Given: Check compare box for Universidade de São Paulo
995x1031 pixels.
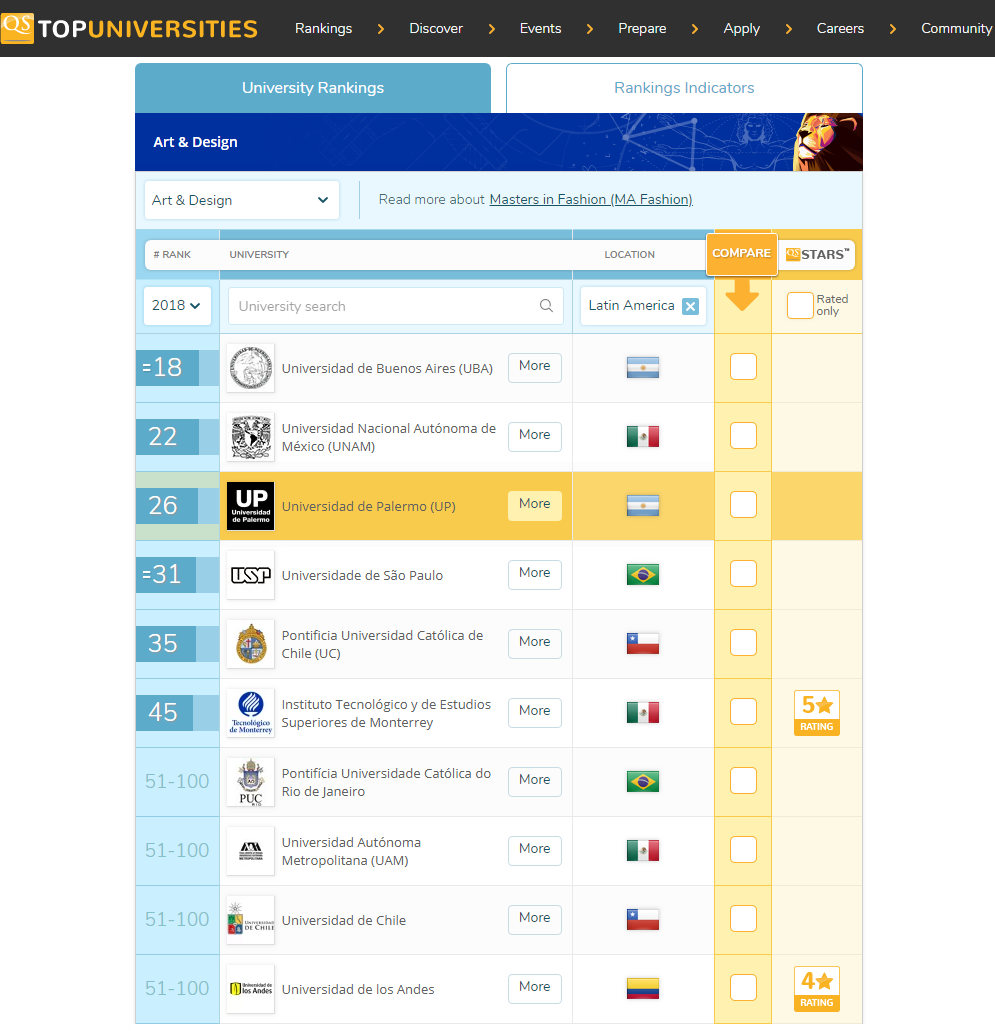Looking at the screenshot, I should [x=743, y=574].
